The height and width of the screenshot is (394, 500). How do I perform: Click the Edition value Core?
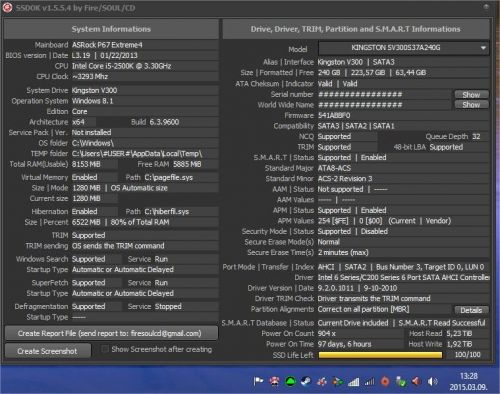click(79, 111)
